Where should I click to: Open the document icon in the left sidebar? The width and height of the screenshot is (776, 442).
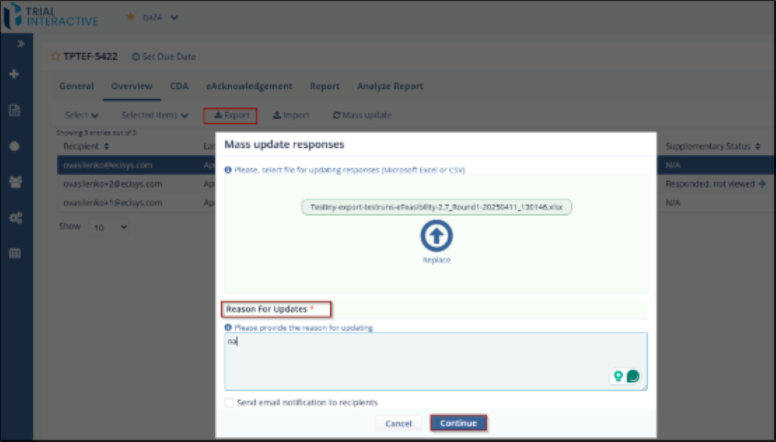(15, 110)
